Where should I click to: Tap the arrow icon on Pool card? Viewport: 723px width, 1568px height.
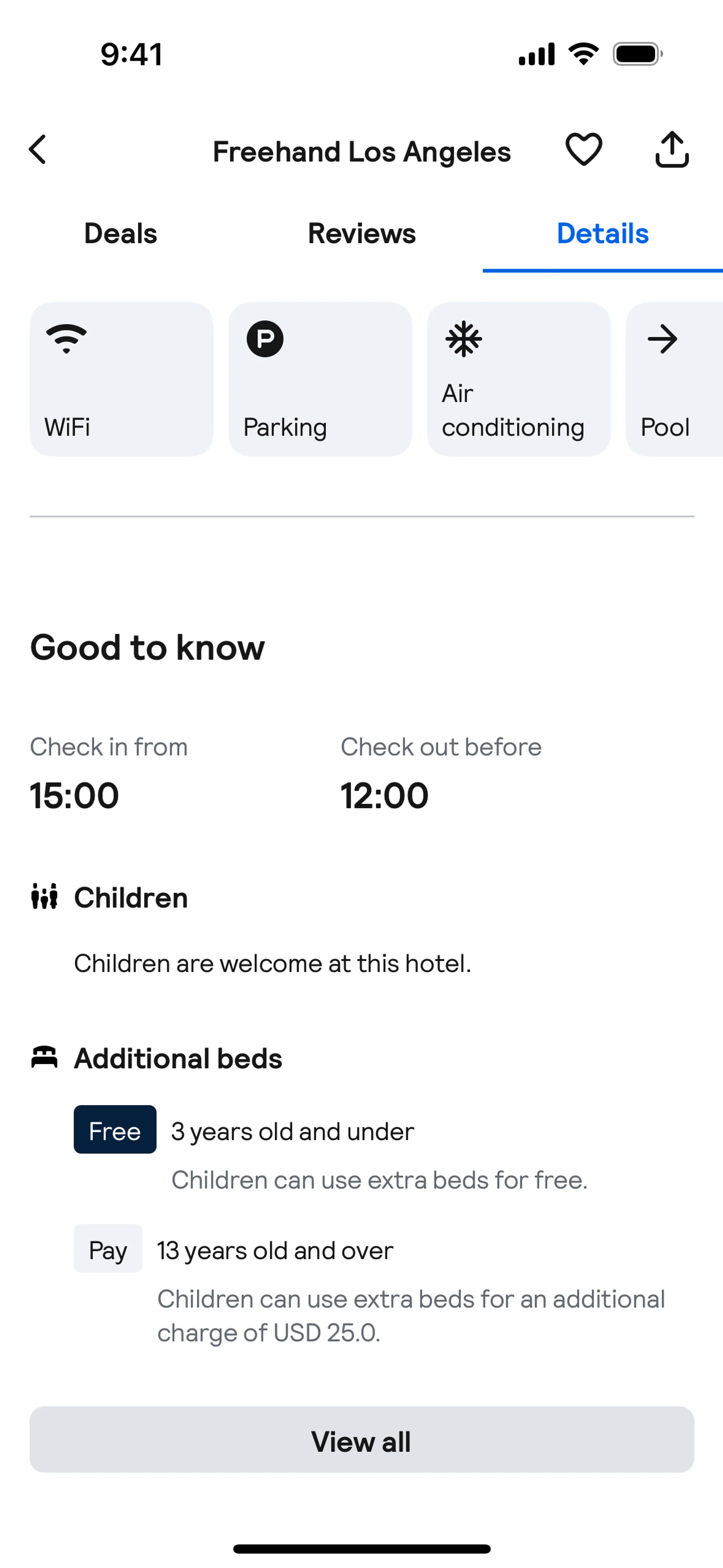(662, 339)
